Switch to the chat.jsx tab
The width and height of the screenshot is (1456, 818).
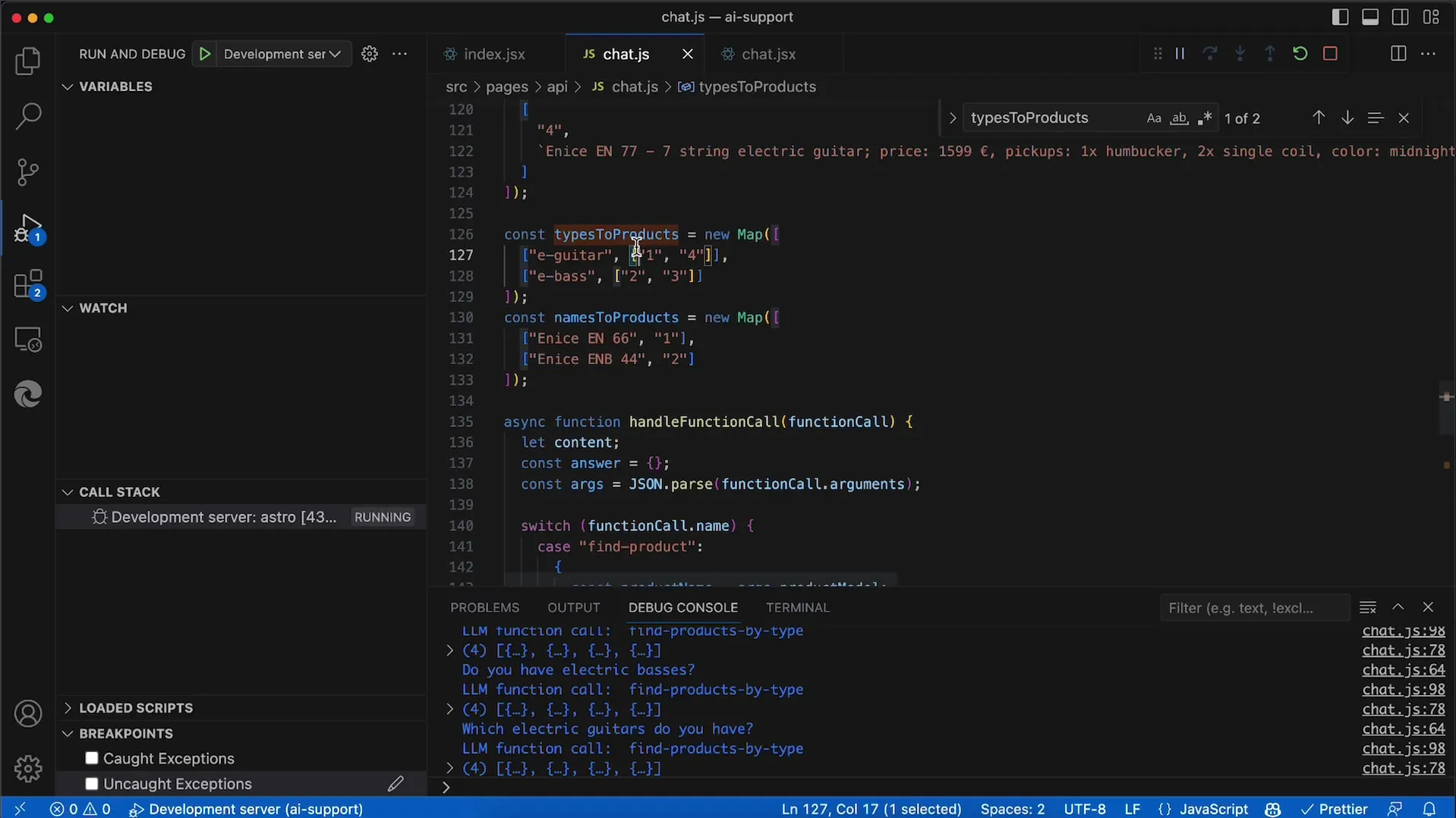768,54
